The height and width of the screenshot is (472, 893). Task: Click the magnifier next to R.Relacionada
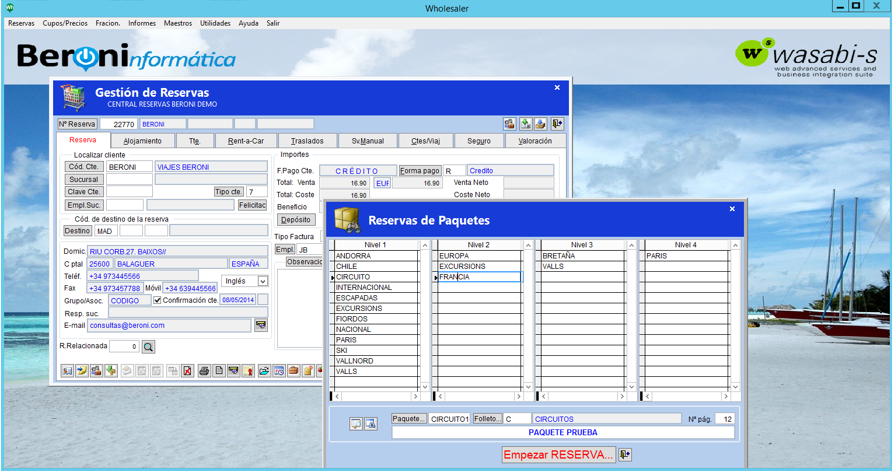pyautogui.click(x=149, y=347)
